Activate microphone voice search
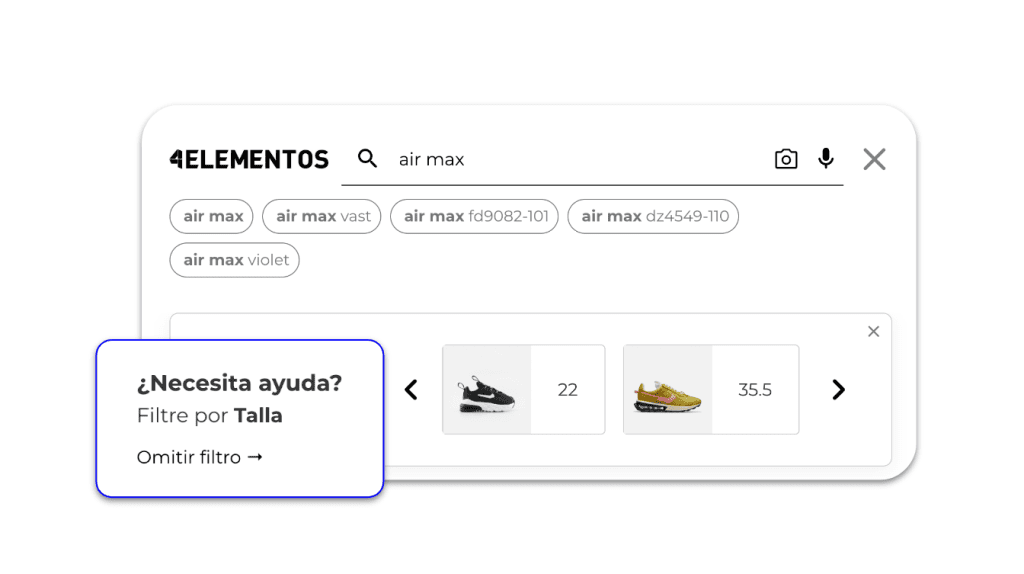1024x574 pixels. (825, 158)
